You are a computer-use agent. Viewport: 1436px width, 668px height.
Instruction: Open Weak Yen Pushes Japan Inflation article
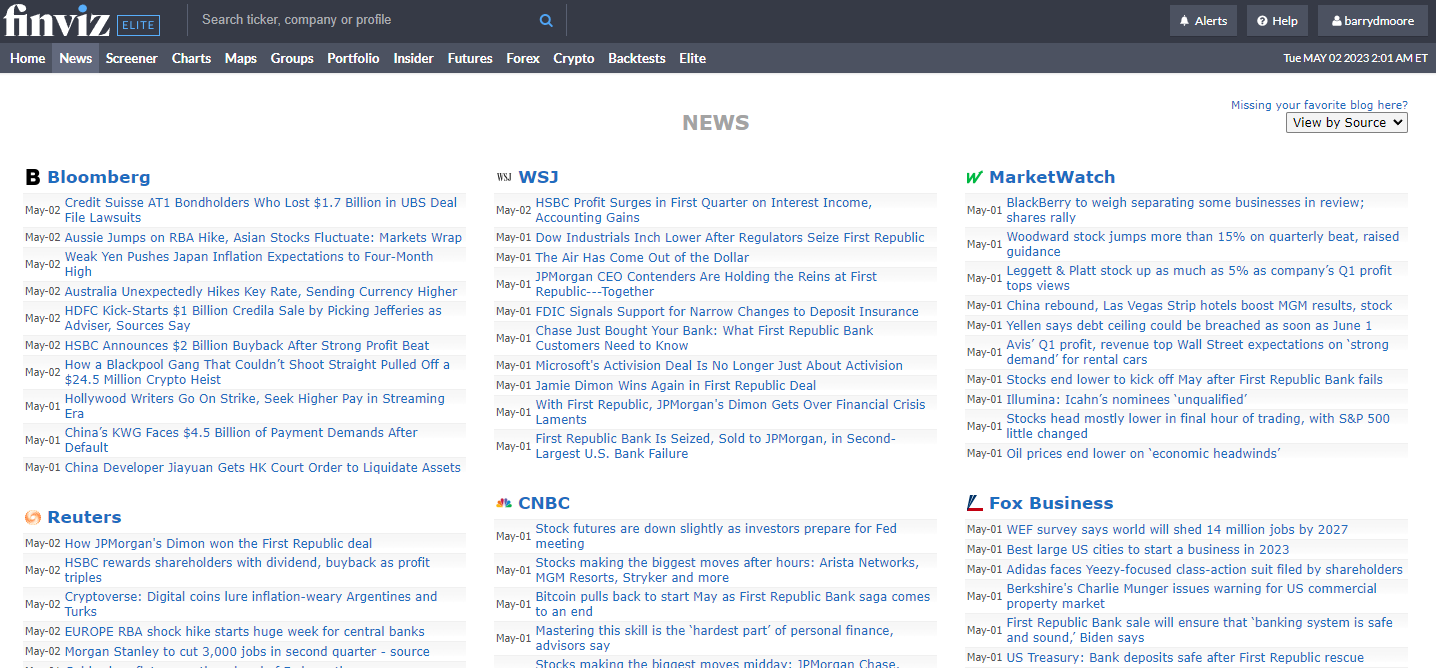[249, 264]
